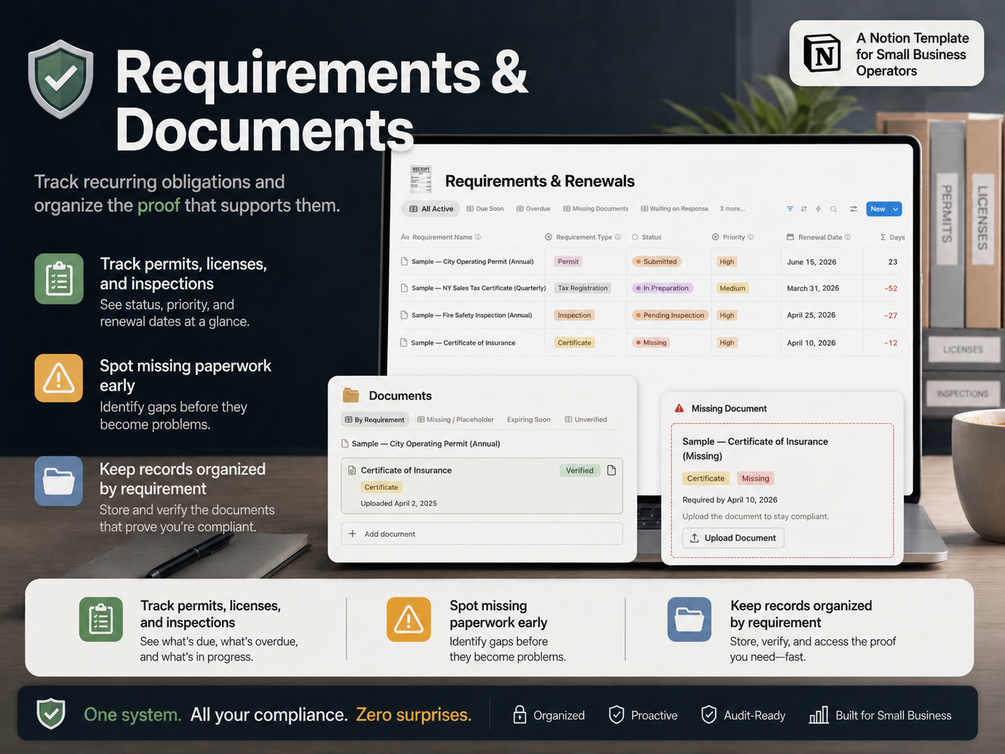Click the Renewal Date column header

pyautogui.click(x=818, y=237)
